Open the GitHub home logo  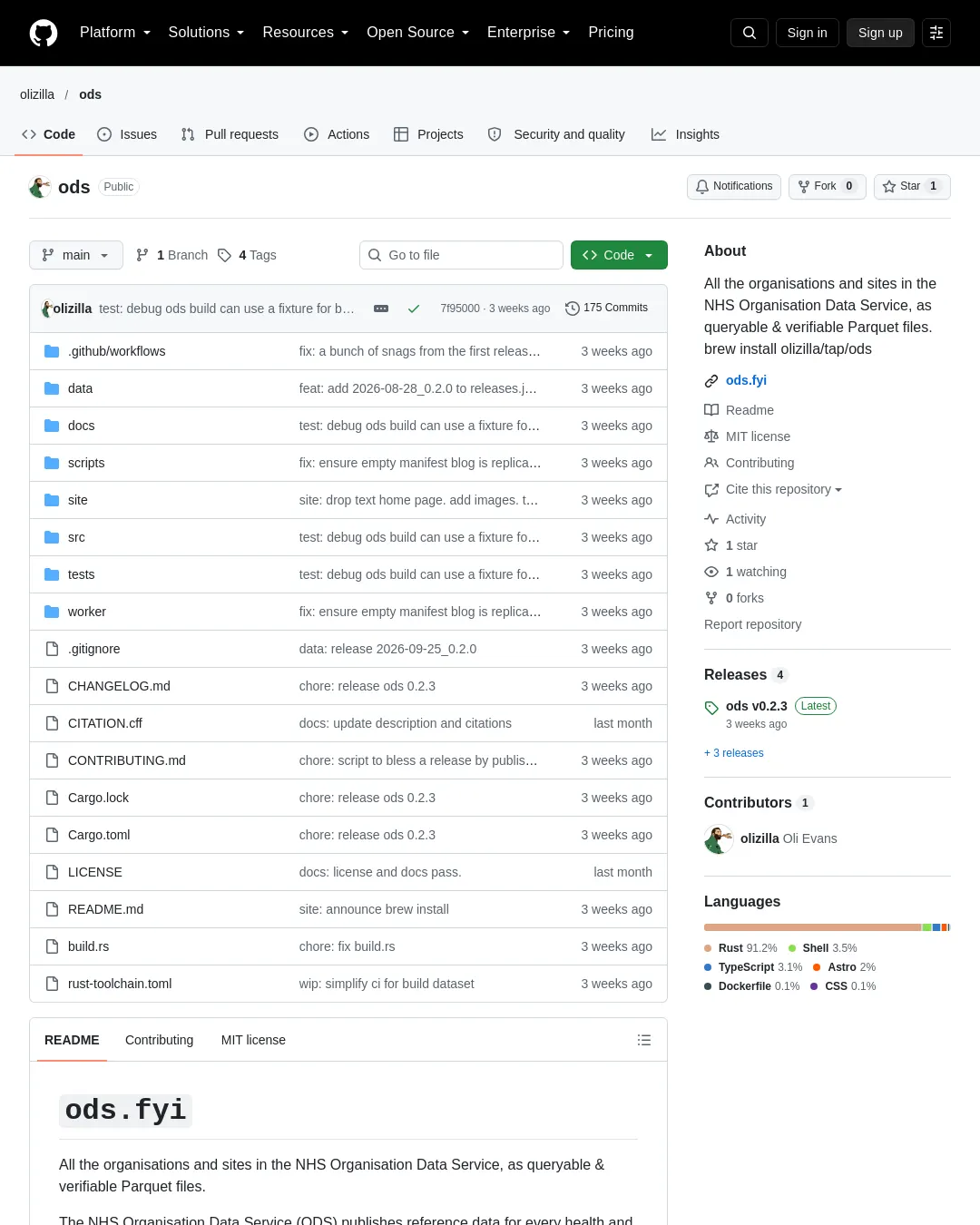(44, 33)
